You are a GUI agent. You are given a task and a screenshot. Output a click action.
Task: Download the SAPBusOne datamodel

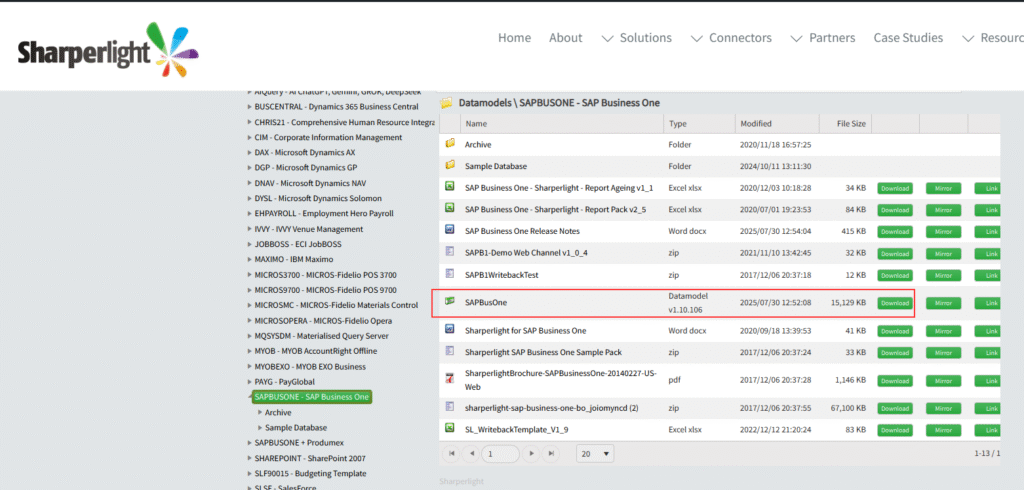tap(895, 303)
